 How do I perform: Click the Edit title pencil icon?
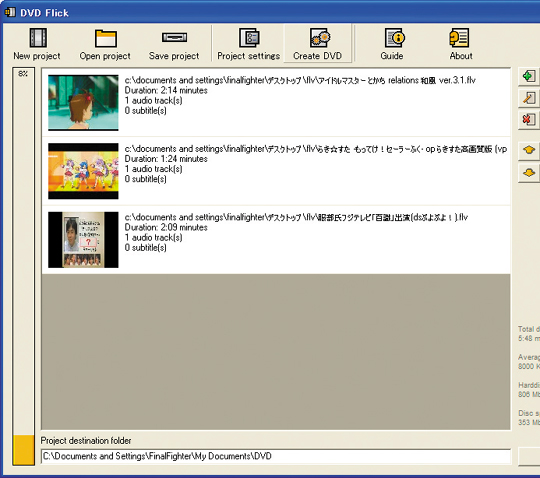coord(529,98)
